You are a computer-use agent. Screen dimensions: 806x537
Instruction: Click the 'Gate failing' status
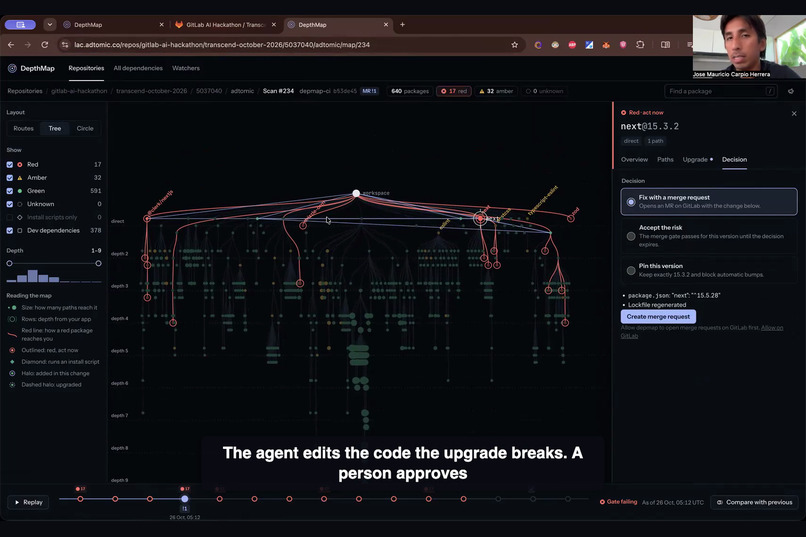tap(618, 502)
